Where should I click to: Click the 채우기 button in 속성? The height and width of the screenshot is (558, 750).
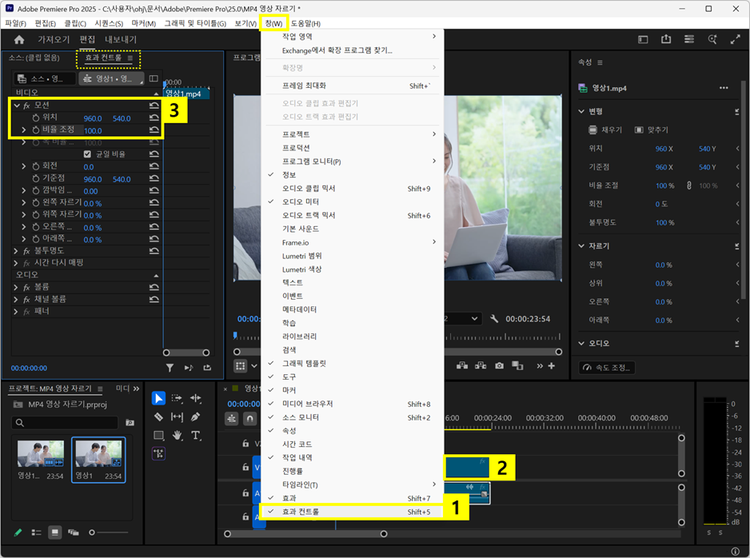[x=606, y=130]
